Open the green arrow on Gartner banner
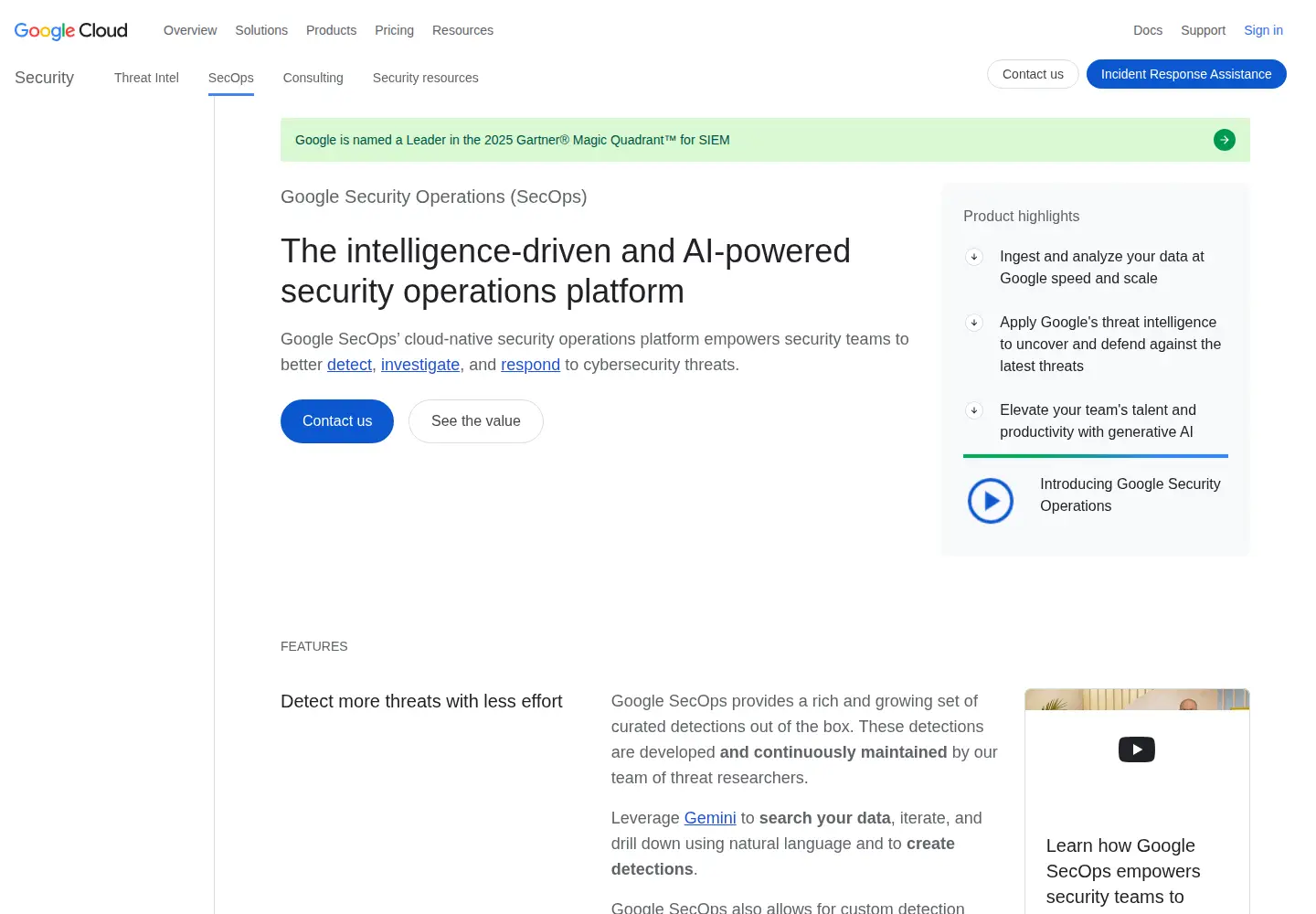1316x914 pixels. pos(1225,140)
